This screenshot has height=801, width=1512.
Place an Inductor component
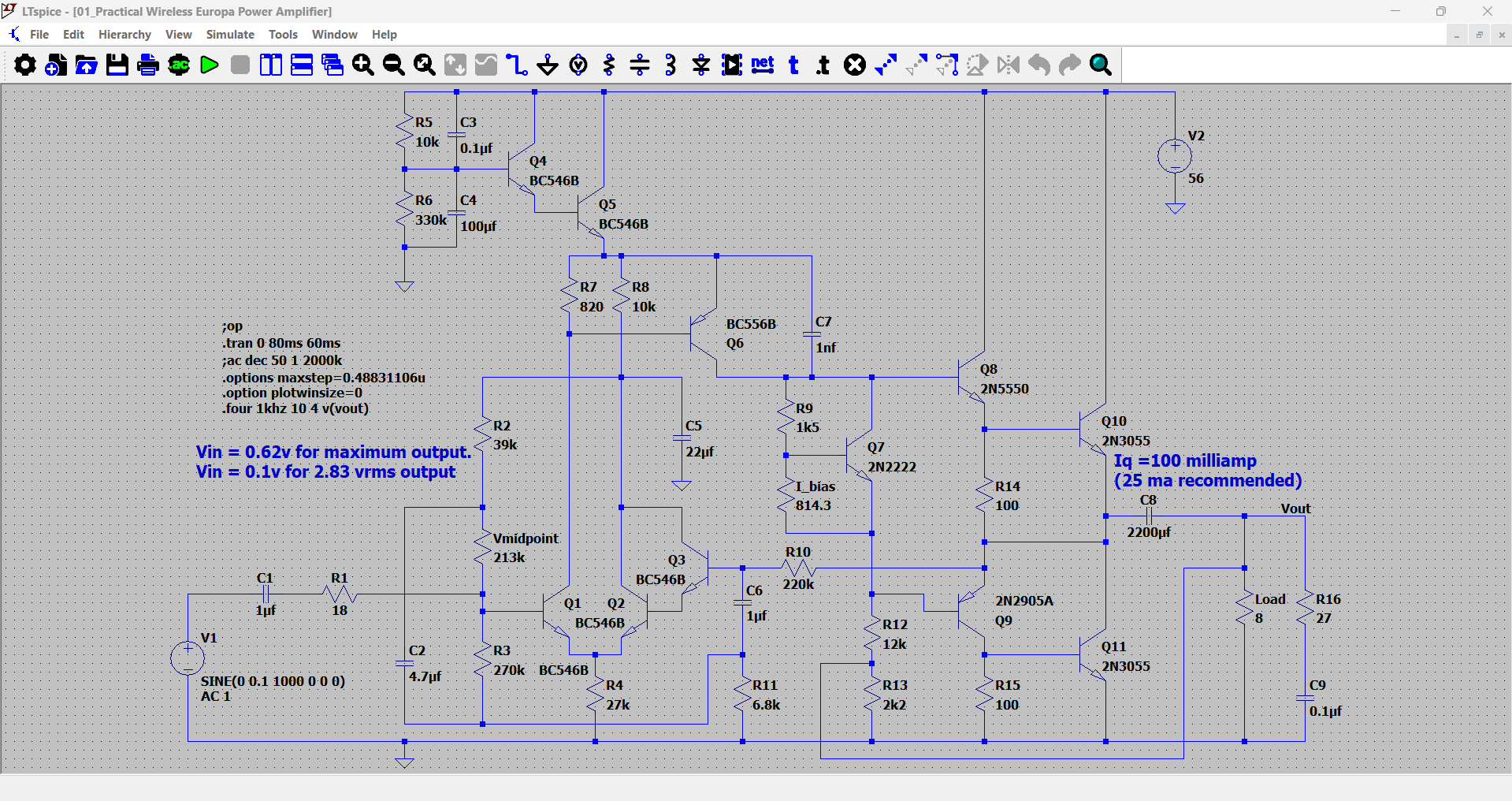(671, 65)
